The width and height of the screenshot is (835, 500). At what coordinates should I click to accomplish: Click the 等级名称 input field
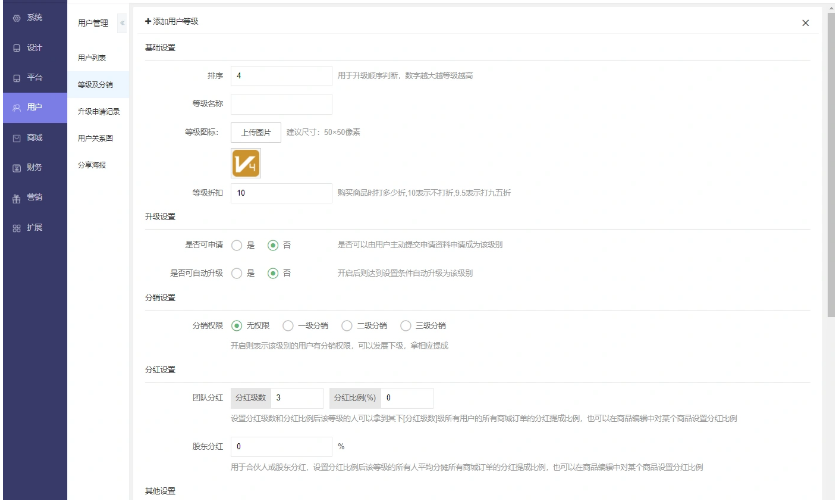click(281, 104)
